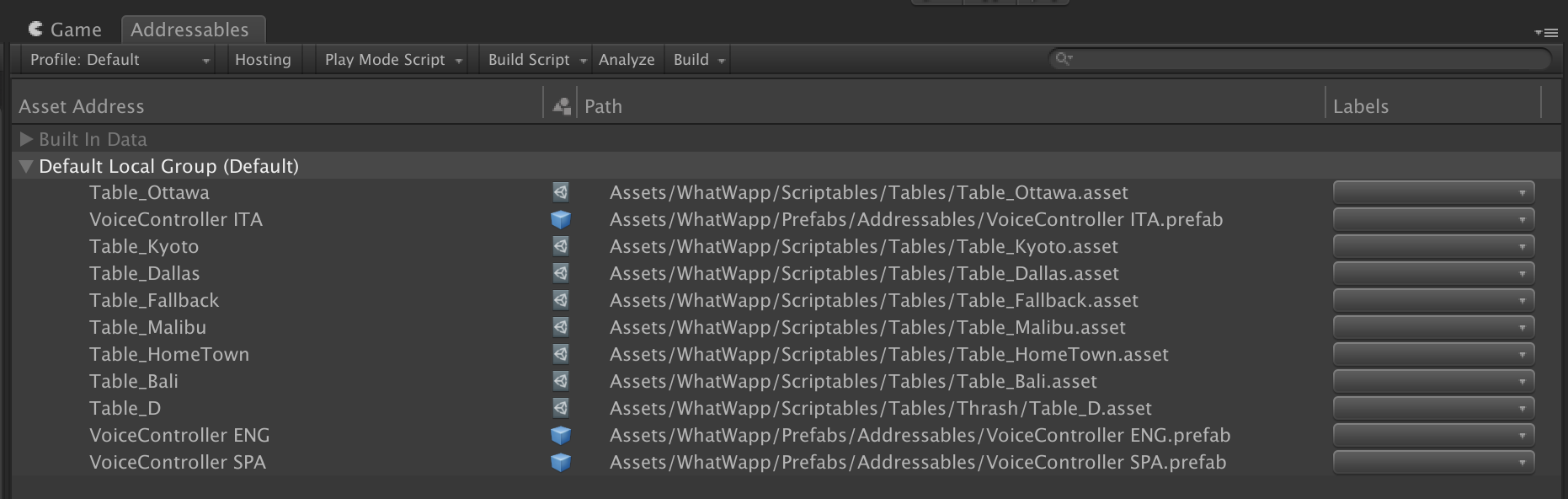1568x499 pixels.
Task: Click in the asset search field
Action: [1305, 59]
